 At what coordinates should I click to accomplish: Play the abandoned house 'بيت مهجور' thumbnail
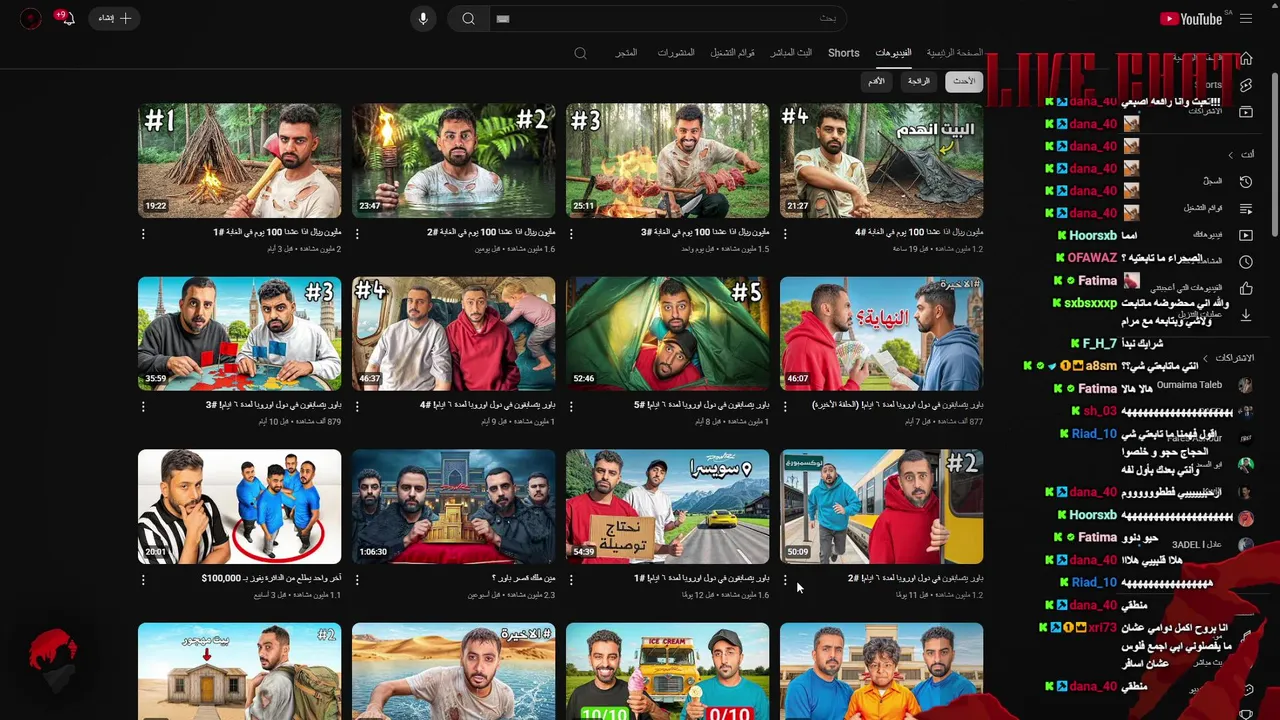[240, 671]
